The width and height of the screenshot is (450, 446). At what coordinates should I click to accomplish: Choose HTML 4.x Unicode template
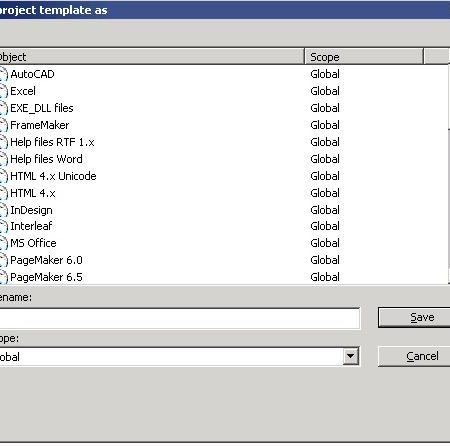tap(53, 176)
